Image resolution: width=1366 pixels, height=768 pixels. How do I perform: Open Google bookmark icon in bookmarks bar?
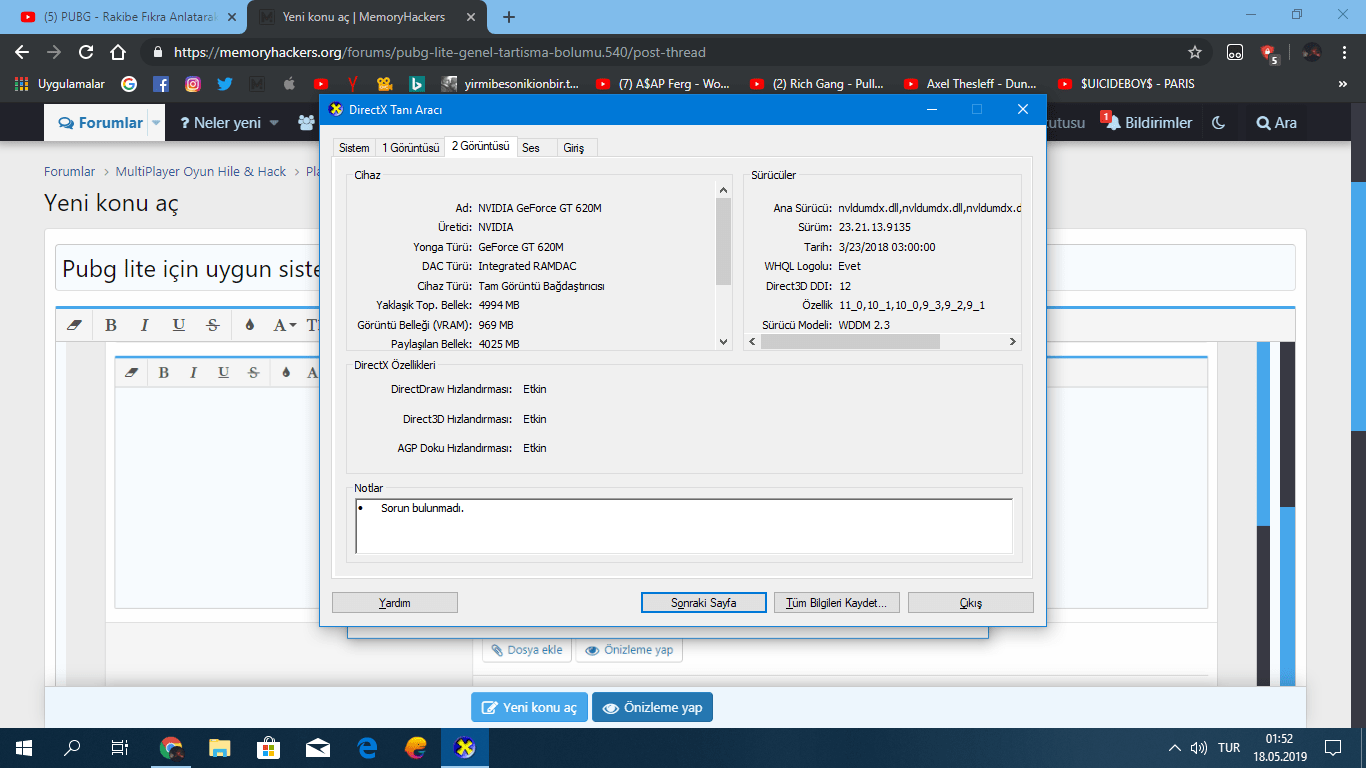pos(129,84)
